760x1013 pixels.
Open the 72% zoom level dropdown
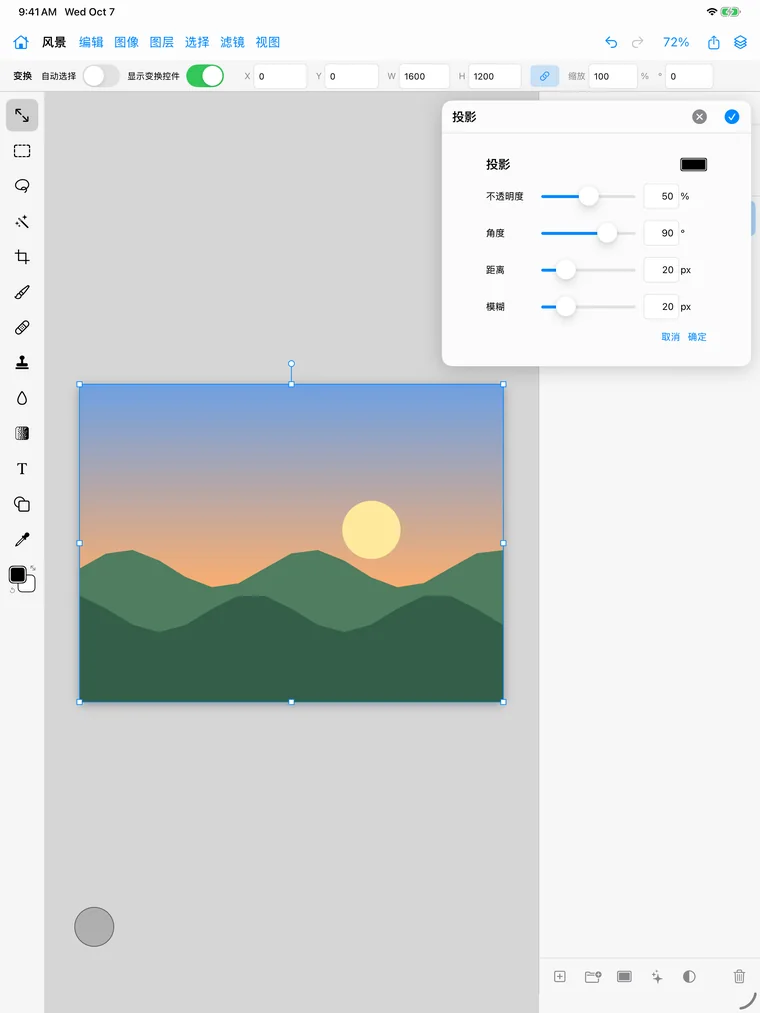coord(676,43)
